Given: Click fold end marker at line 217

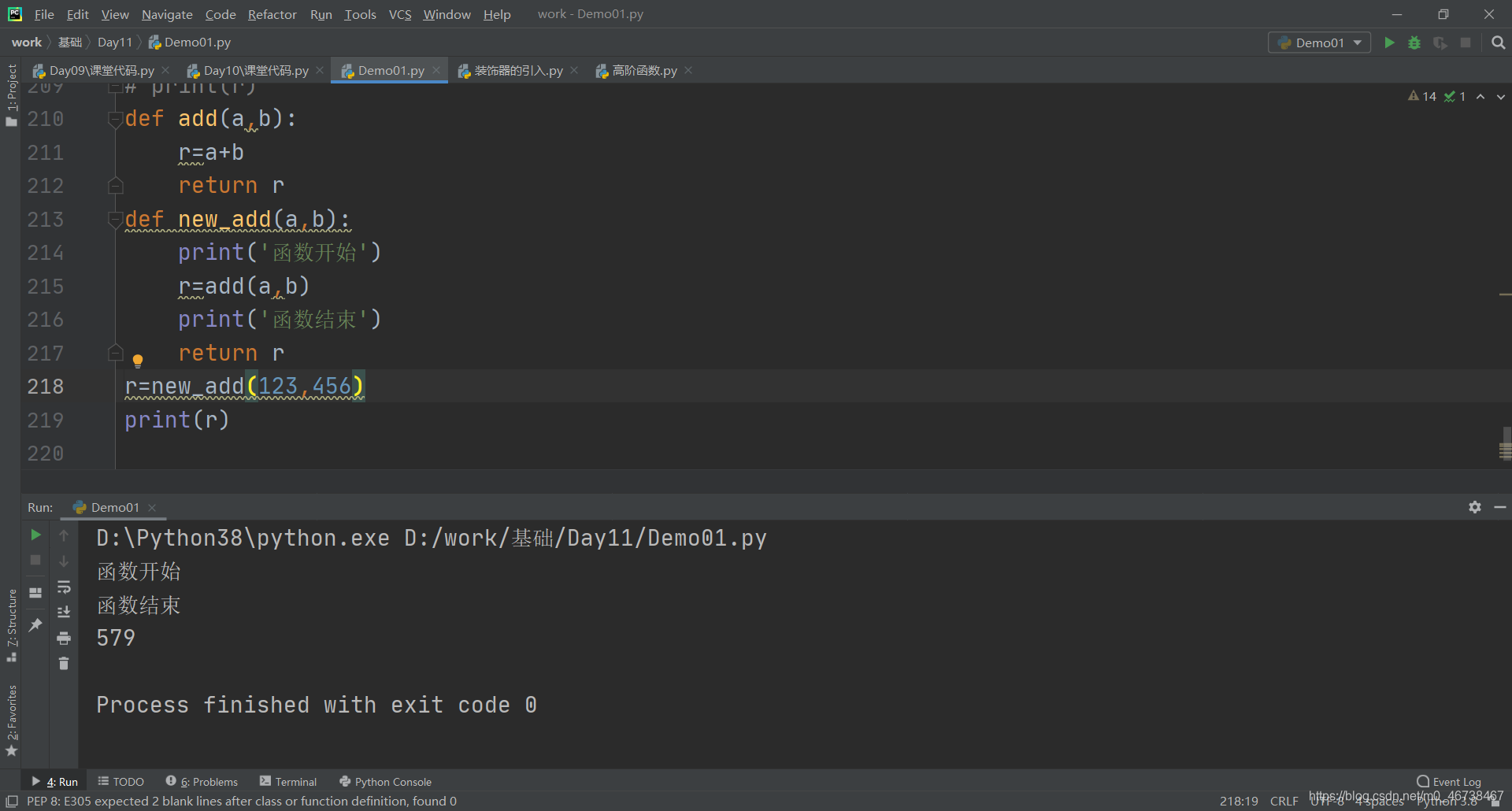Looking at the screenshot, I should (115, 353).
